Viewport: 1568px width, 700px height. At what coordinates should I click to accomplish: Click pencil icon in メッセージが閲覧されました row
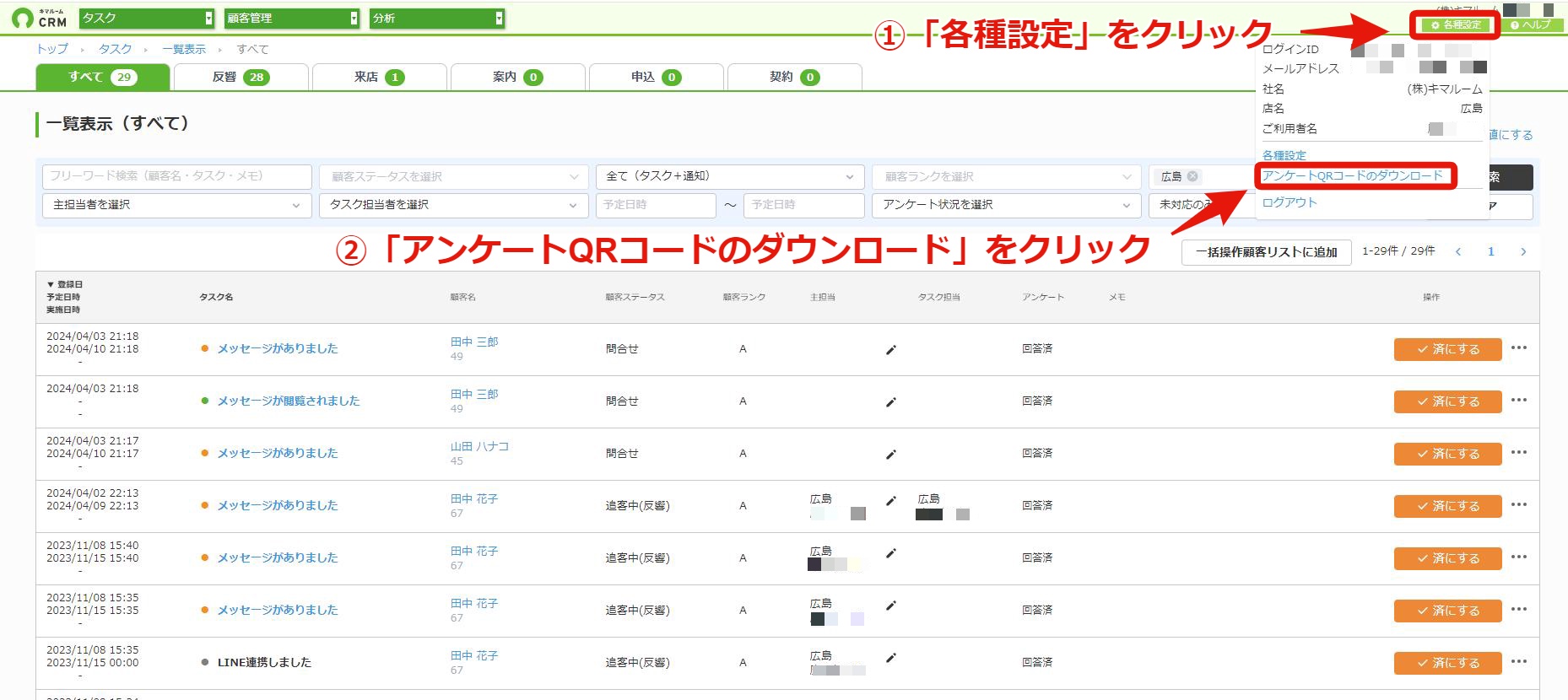[890, 402]
